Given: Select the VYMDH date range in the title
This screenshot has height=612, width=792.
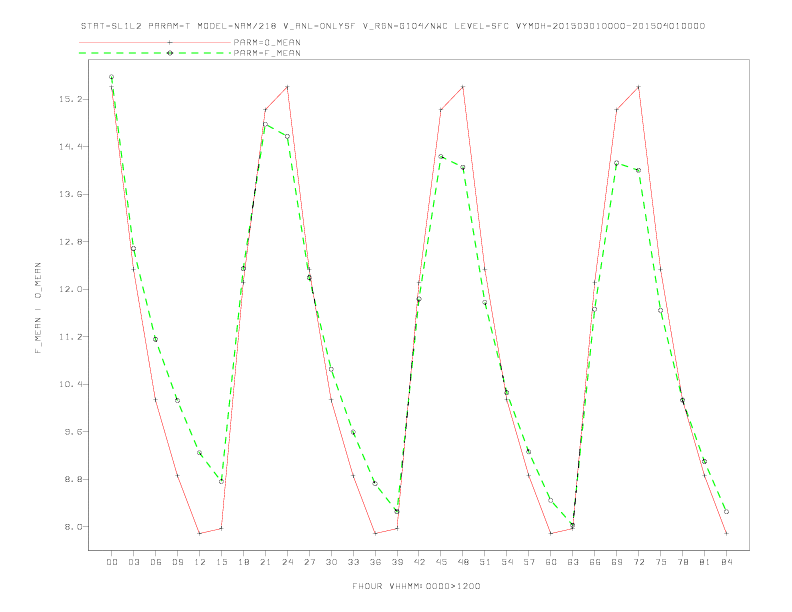Looking at the screenshot, I should pos(610,26).
